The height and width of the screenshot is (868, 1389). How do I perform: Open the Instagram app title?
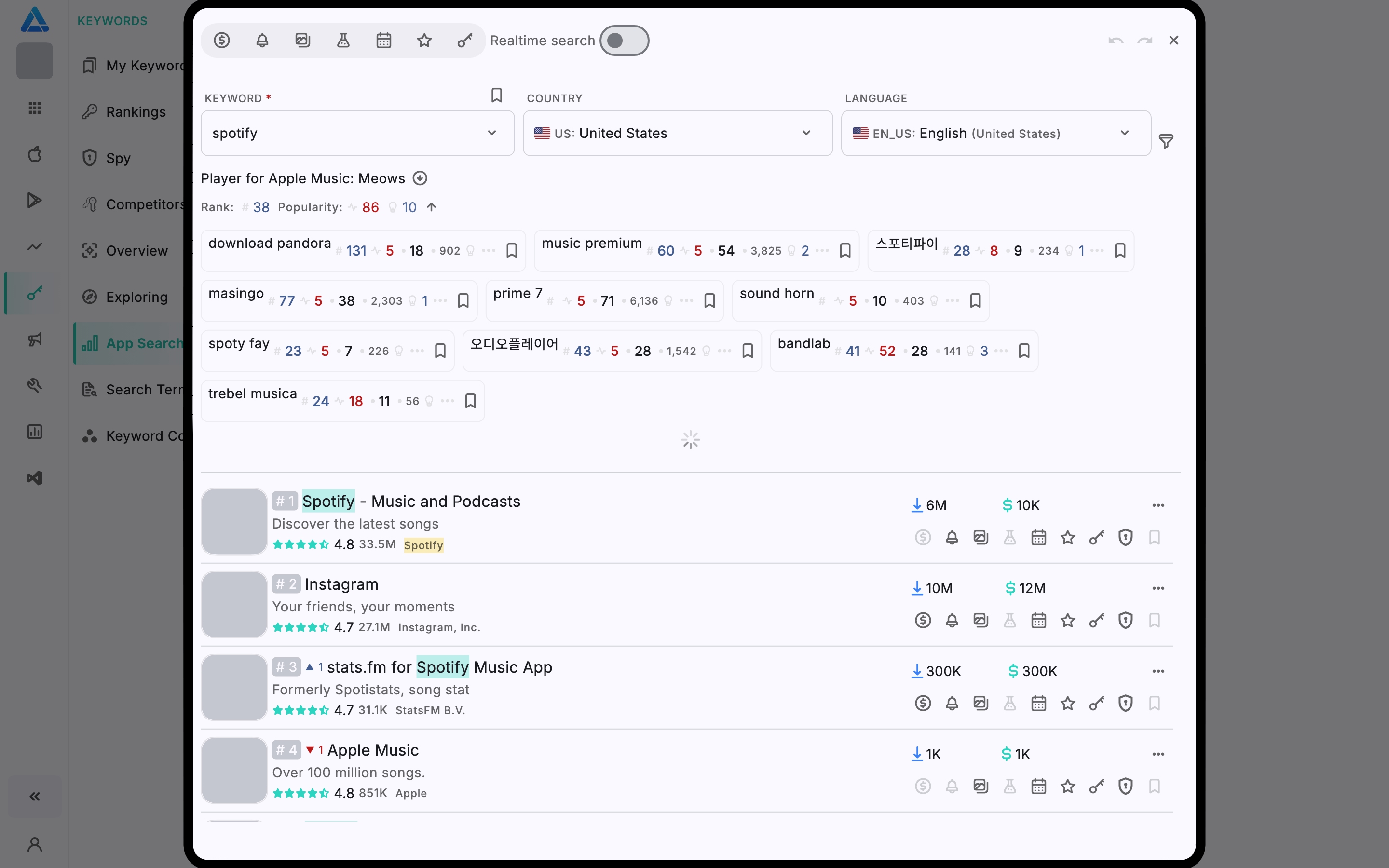[341, 584]
